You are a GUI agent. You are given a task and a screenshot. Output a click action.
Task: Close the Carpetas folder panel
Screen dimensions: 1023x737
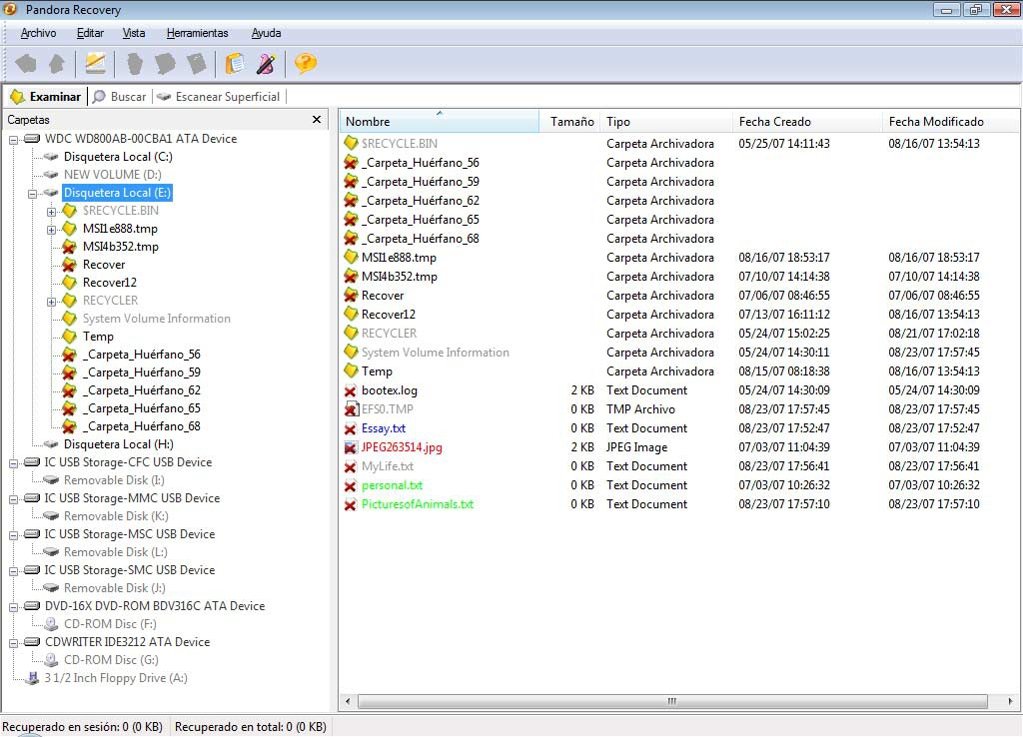click(317, 120)
